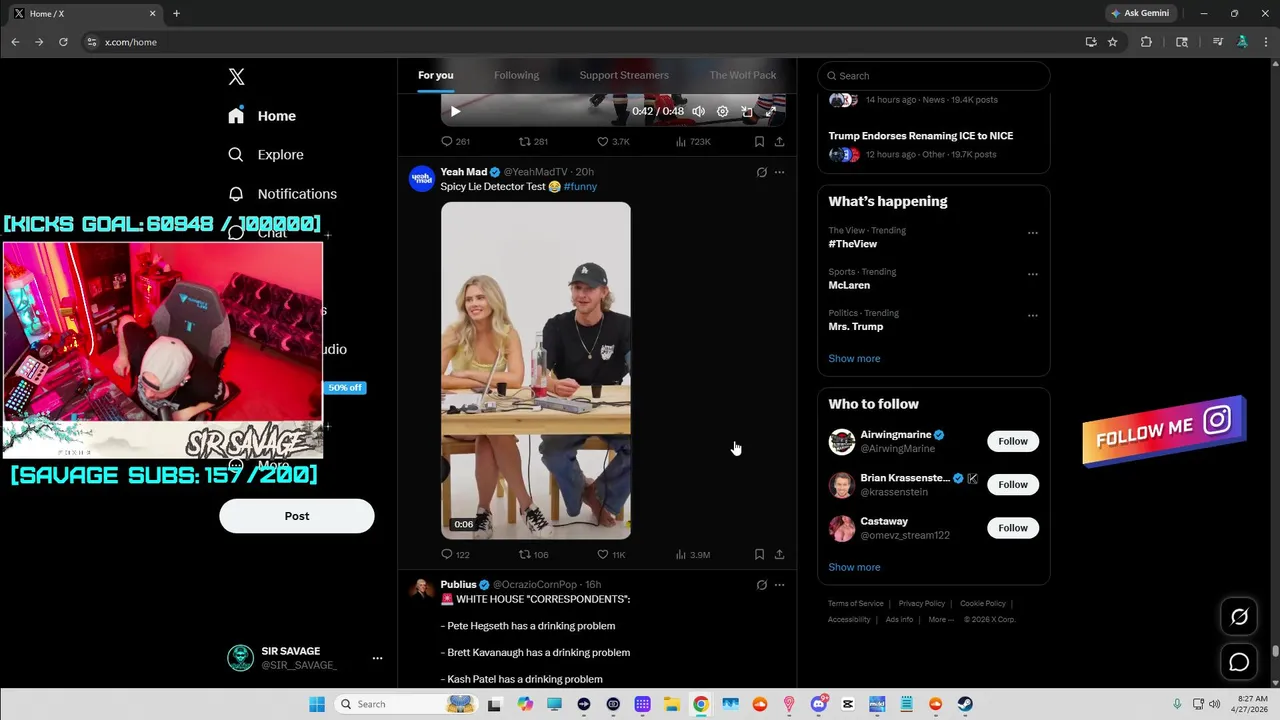Image resolution: width=1280 pixels, height=720 pixels.
Task: Mute the hockey video volume icon
Action: click(698, 111)
